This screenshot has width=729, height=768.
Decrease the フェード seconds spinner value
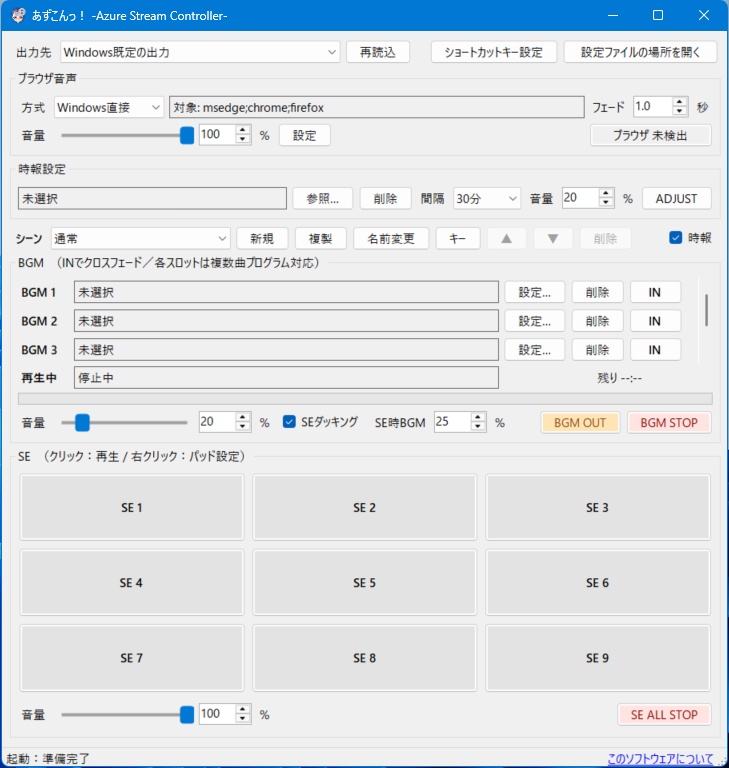tap(680, 112)
